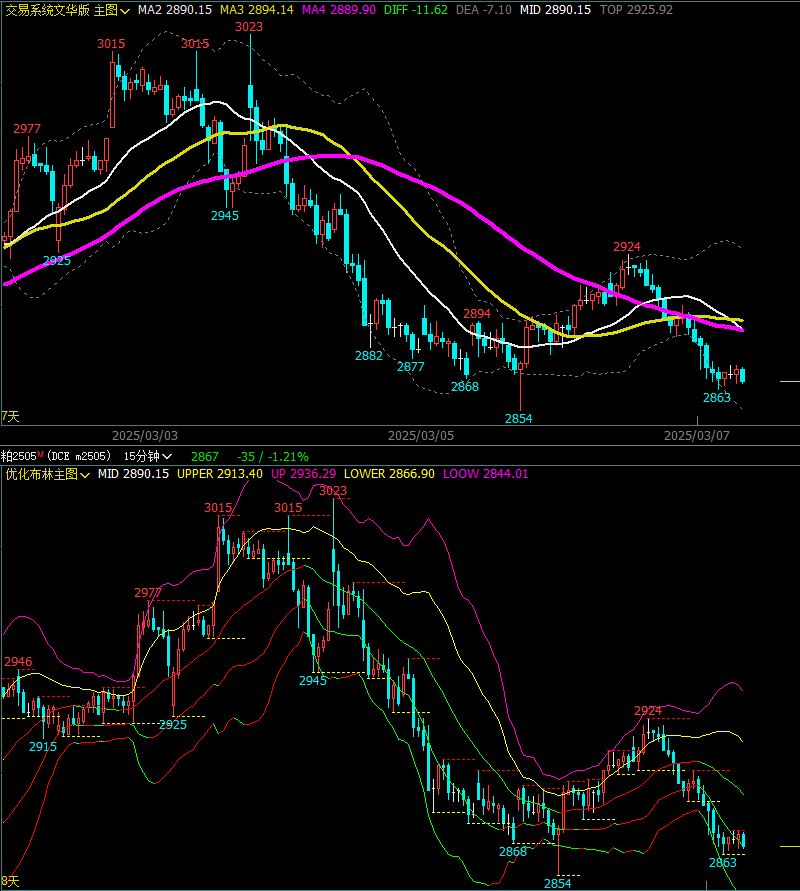800x891 pixels.
Task: Click the 7天 range label
Action: point(10,417)
